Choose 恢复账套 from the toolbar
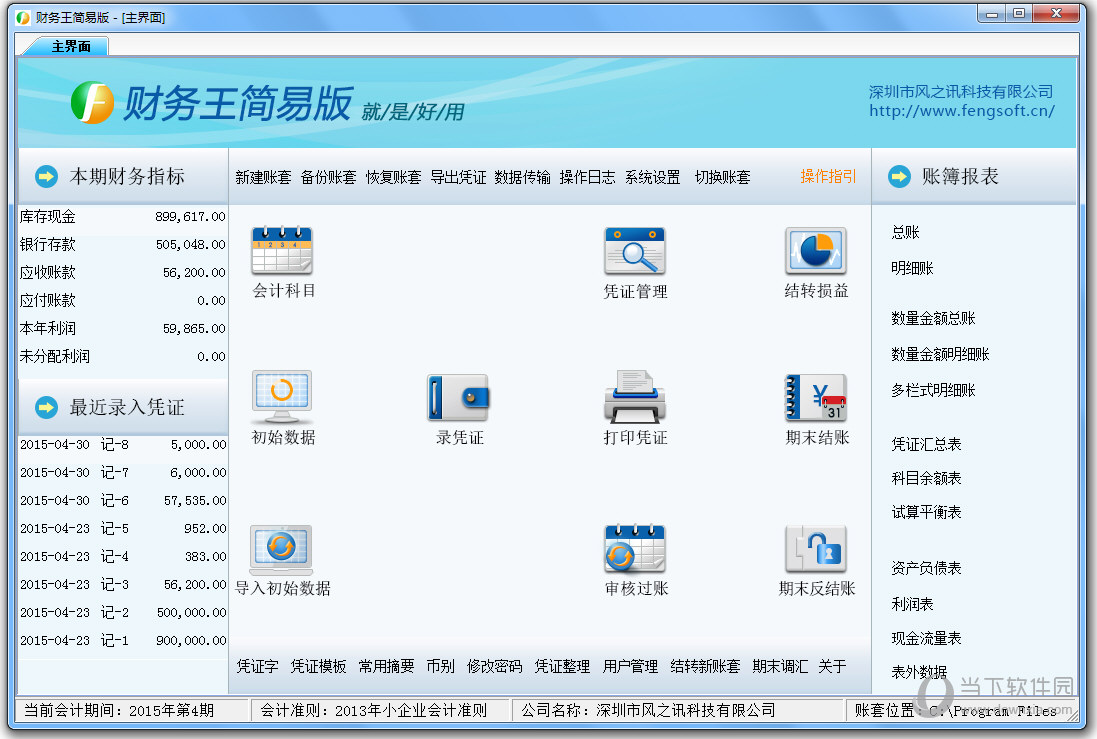 click(x=393, y=177)
